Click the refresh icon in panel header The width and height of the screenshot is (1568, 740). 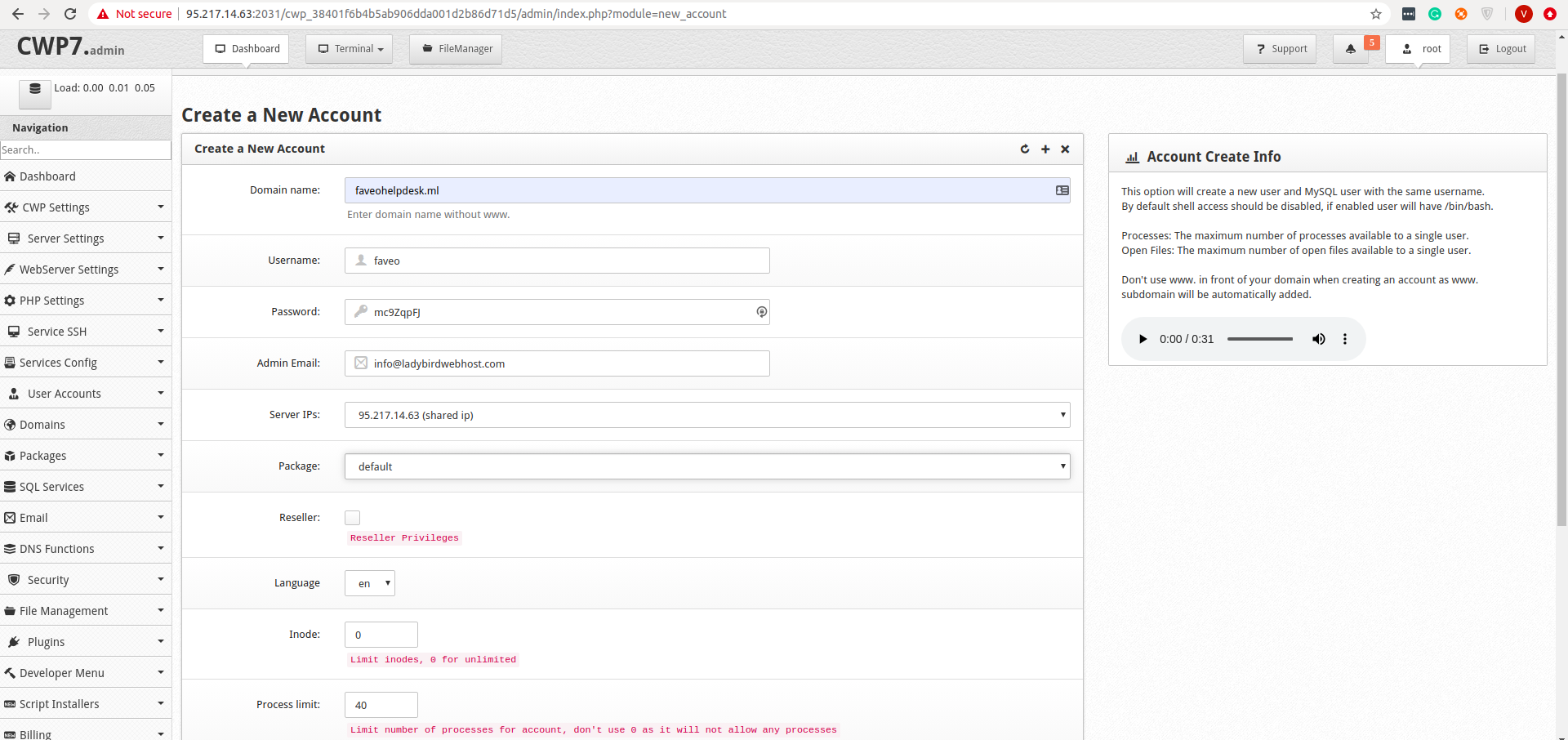[1025, 149]
